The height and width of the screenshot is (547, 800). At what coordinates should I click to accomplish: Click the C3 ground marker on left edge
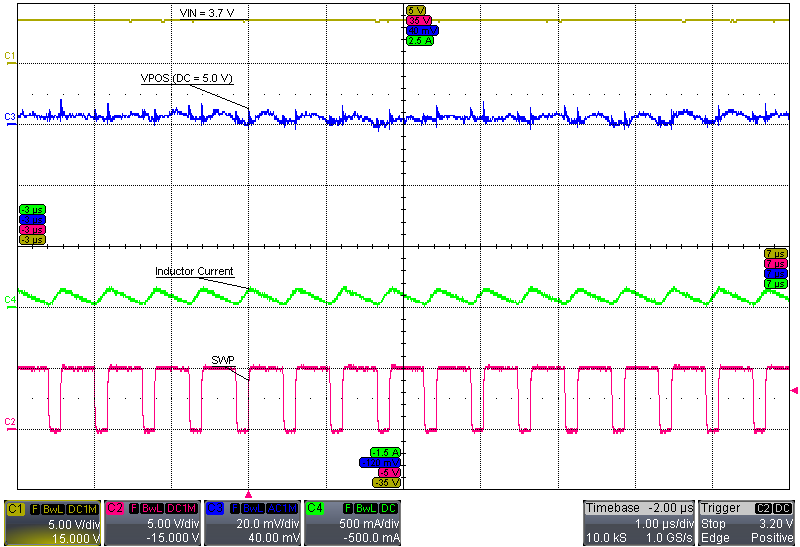10,117
